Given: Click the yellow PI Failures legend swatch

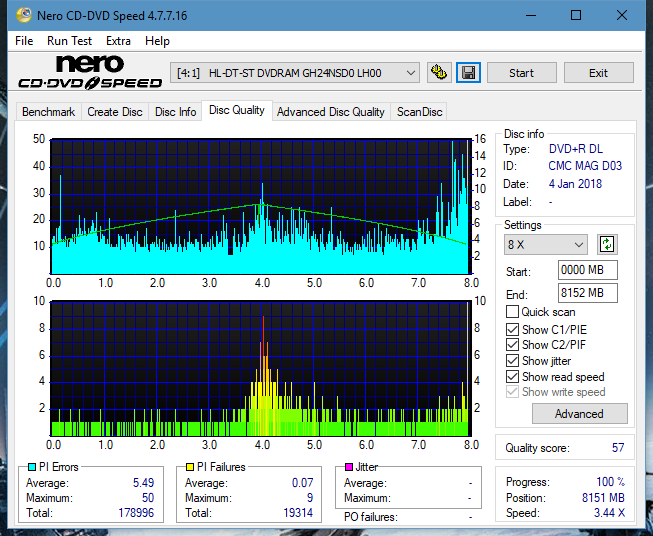Looking at the screenshot, I should (190, 467).
